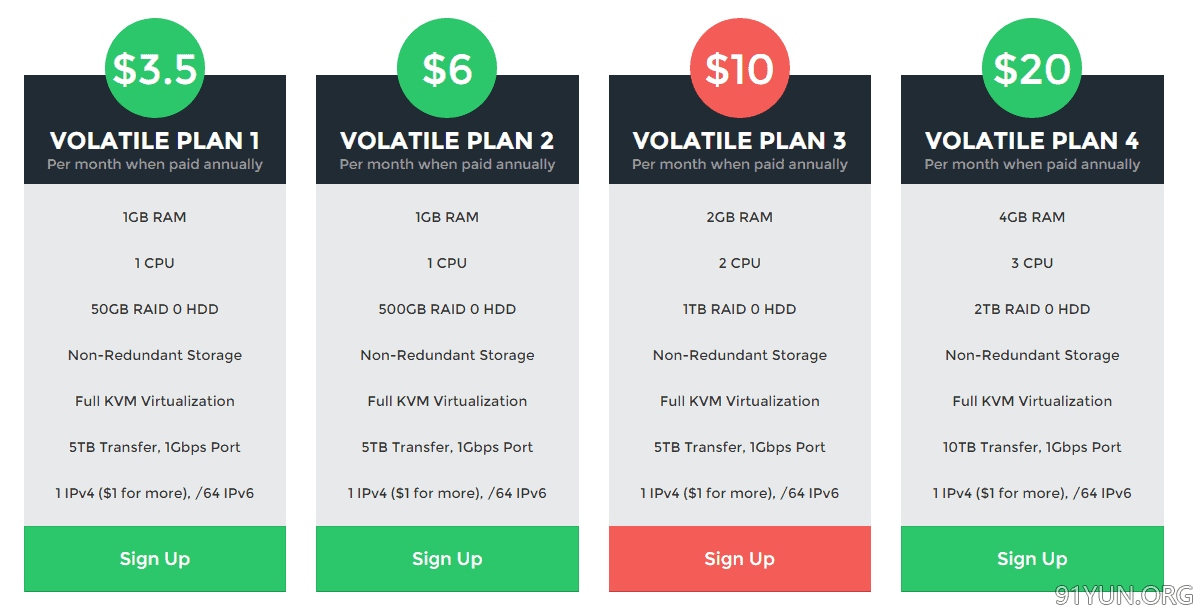The image size is (1194, 608).
Task: Sign up for Volatile Plan 2
Action: point(447,558)
